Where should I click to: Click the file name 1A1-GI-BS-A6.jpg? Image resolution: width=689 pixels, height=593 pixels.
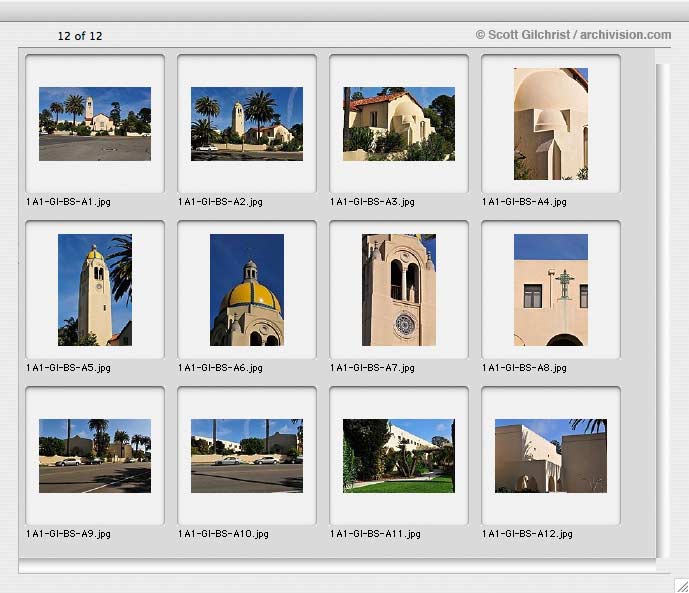pos(220,368)
